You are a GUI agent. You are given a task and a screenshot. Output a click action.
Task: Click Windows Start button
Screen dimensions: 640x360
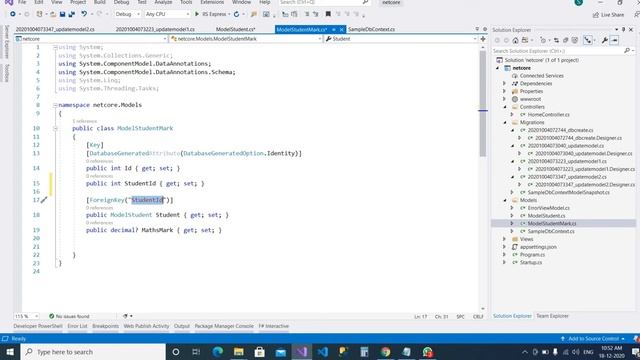(10, 352)
